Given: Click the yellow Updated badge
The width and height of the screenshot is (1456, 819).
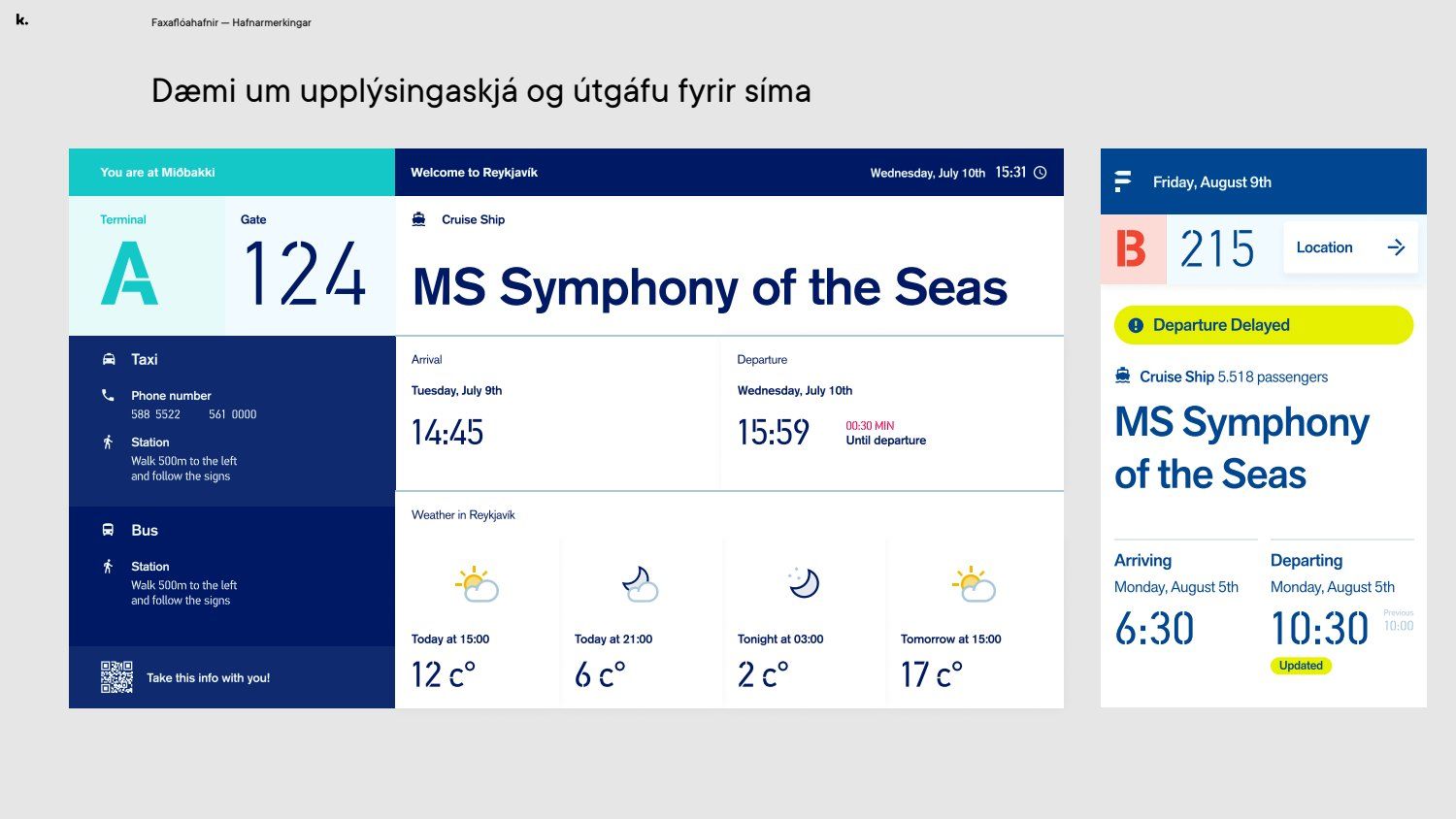Looking at the screenshot, I should (1301, 666).
